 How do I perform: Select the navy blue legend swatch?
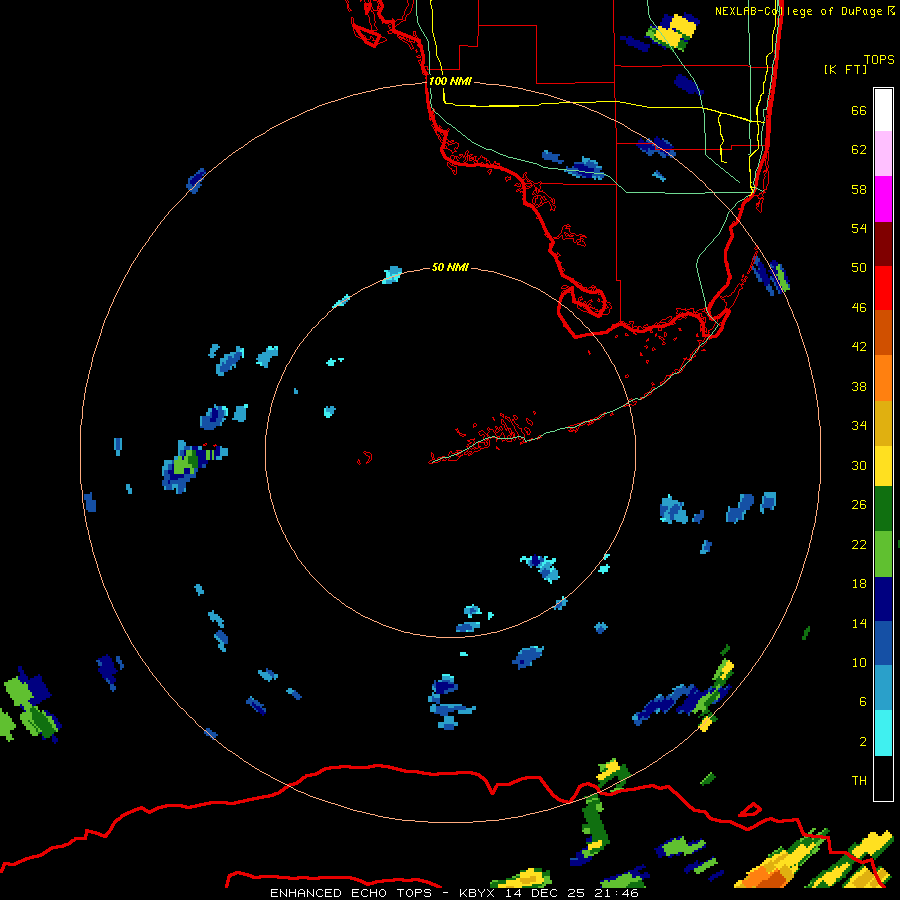click(x=883, y=599)
